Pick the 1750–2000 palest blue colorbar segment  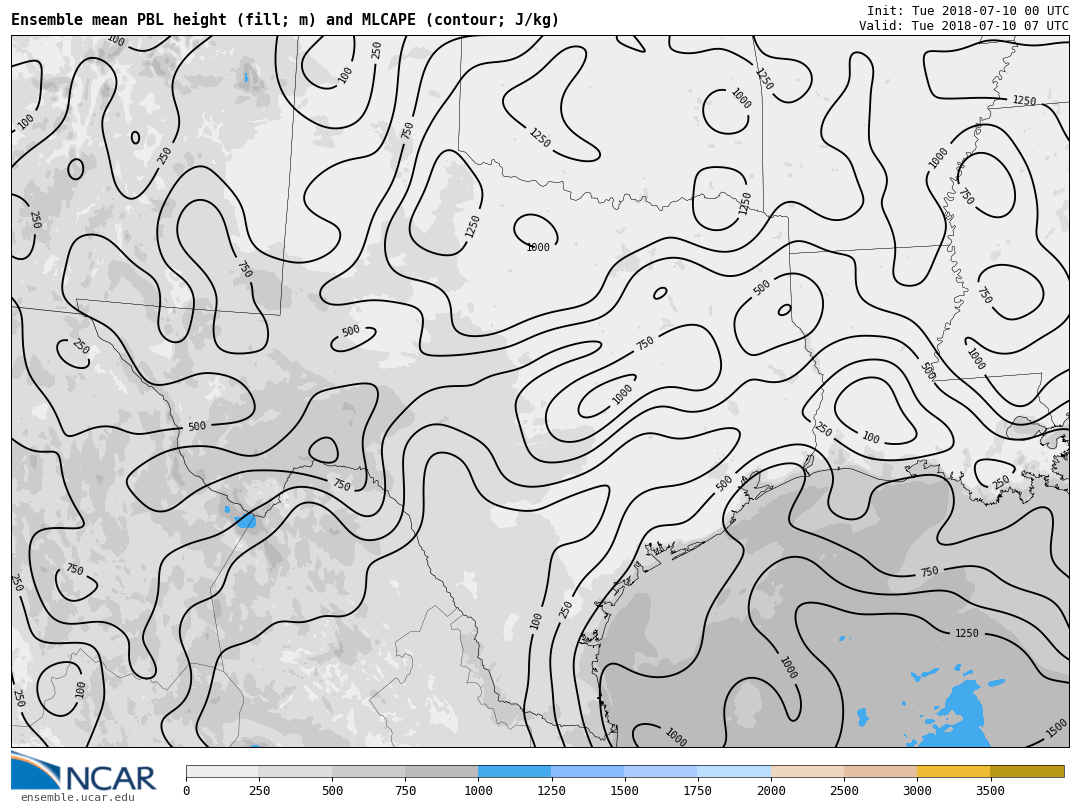click(x=734, y=771)
